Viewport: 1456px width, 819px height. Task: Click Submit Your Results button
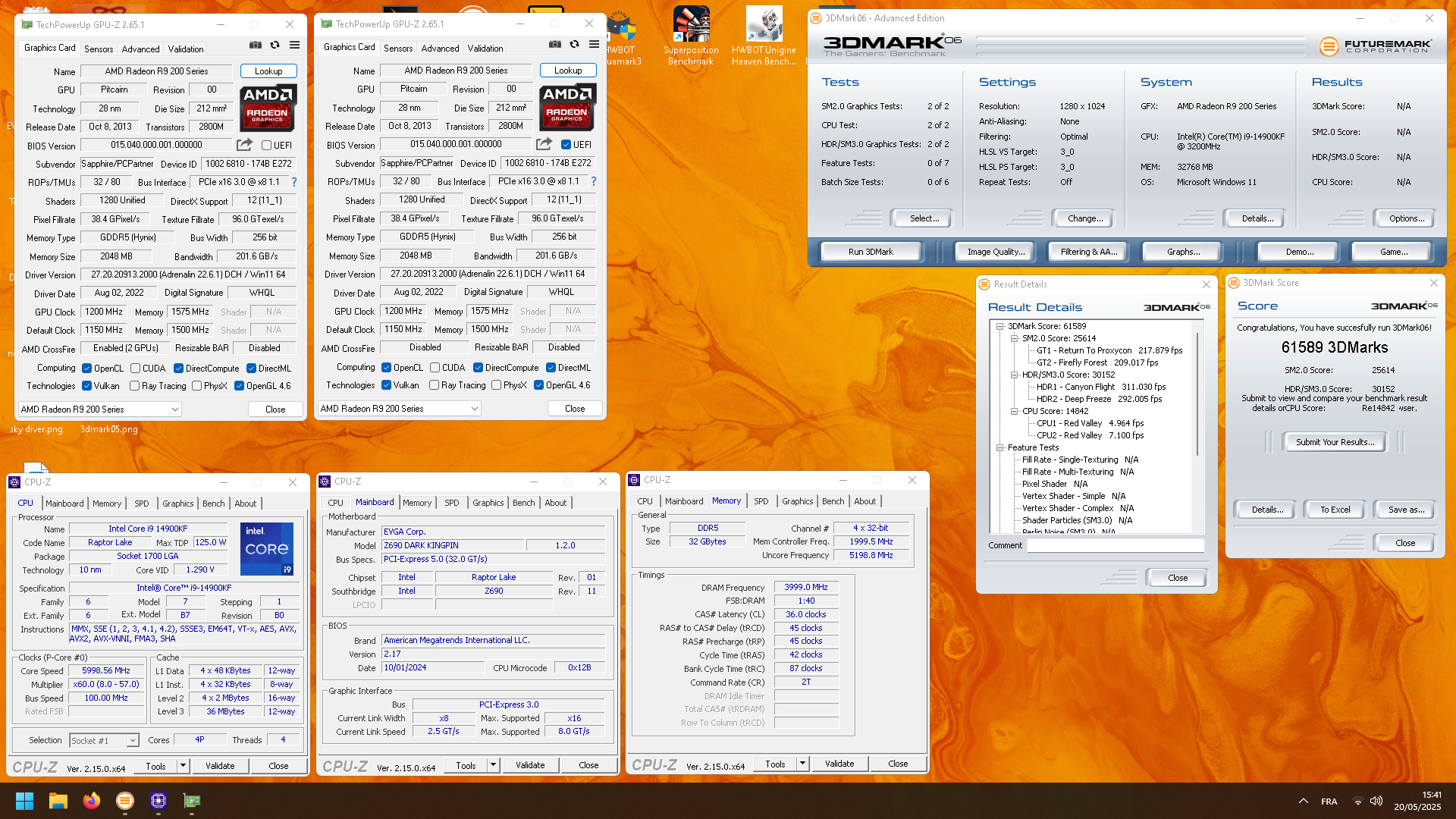[1335, 442]
